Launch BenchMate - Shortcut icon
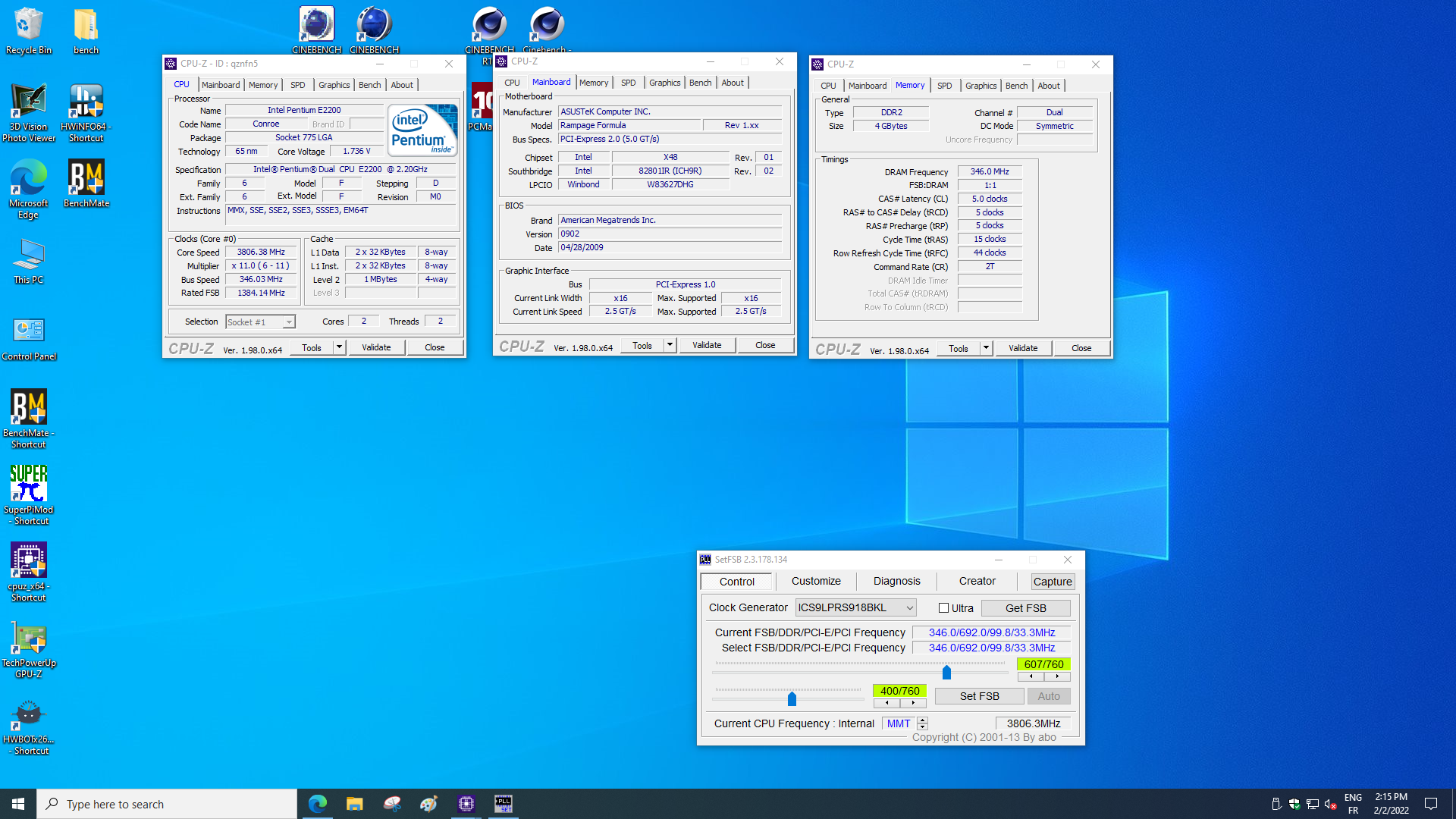Image resolution: width=1456 pixels, height=819 pixels. [28, 419]
